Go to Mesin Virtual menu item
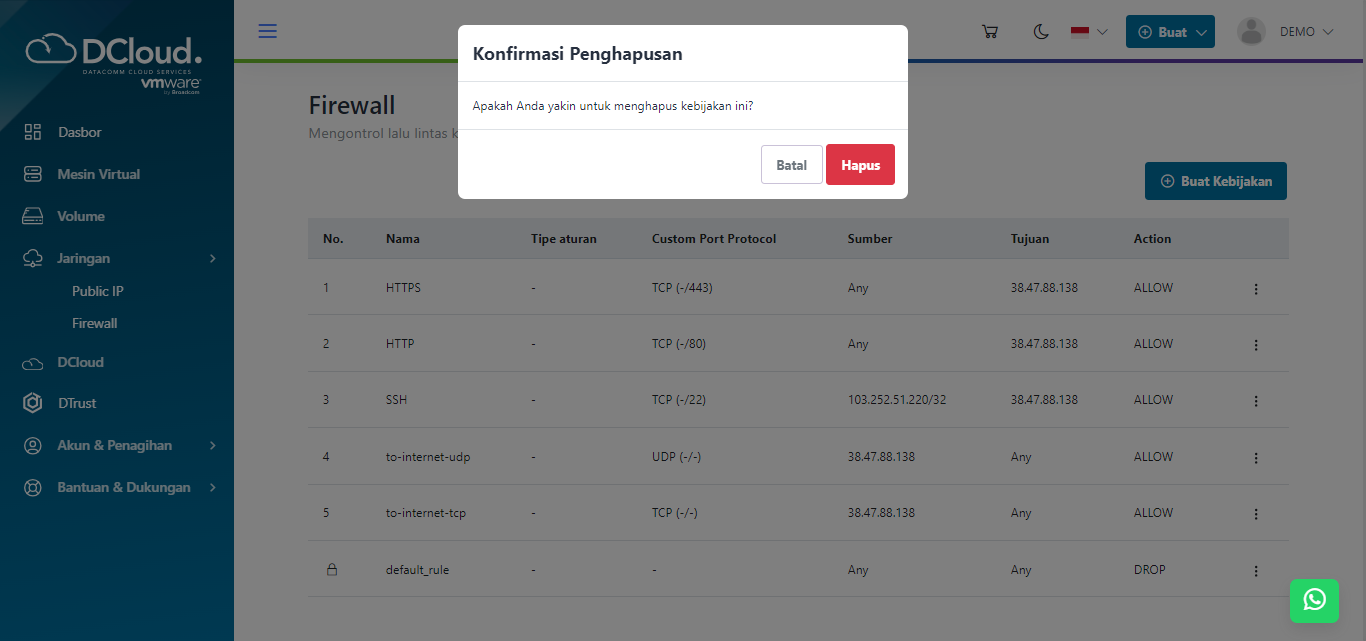 point(98,174)
